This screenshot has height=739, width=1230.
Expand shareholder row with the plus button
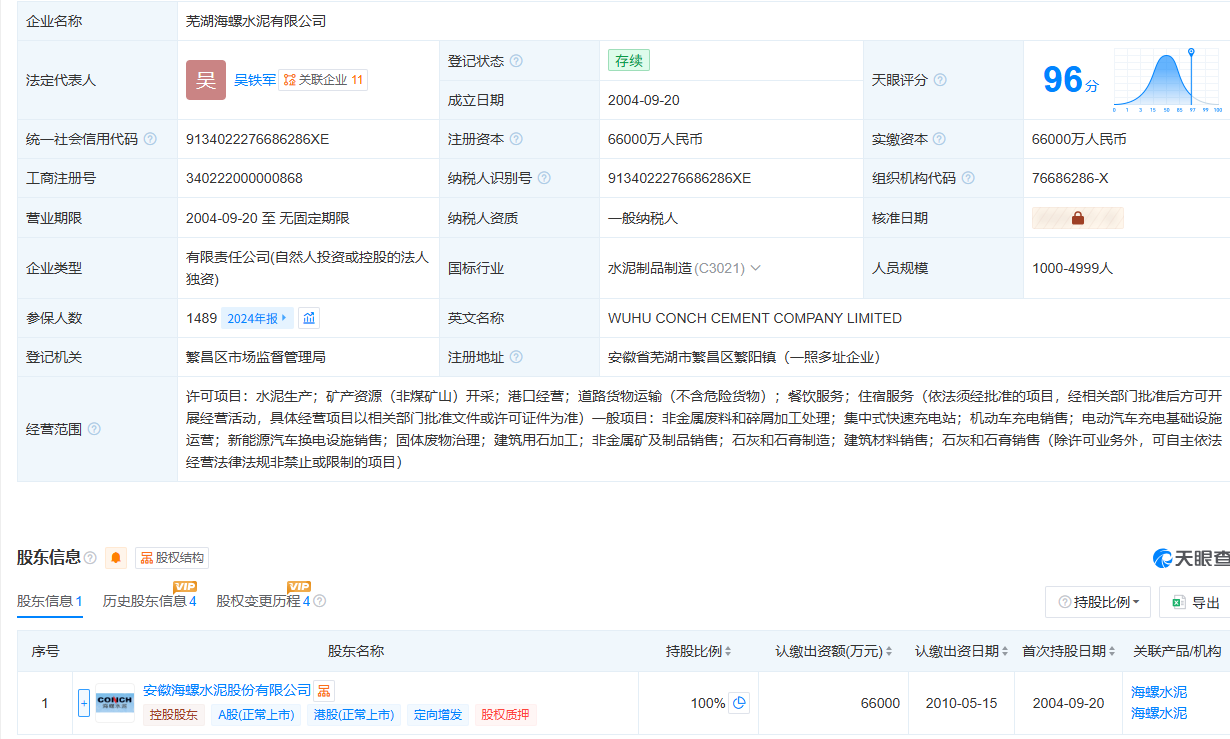coord(84,703)
